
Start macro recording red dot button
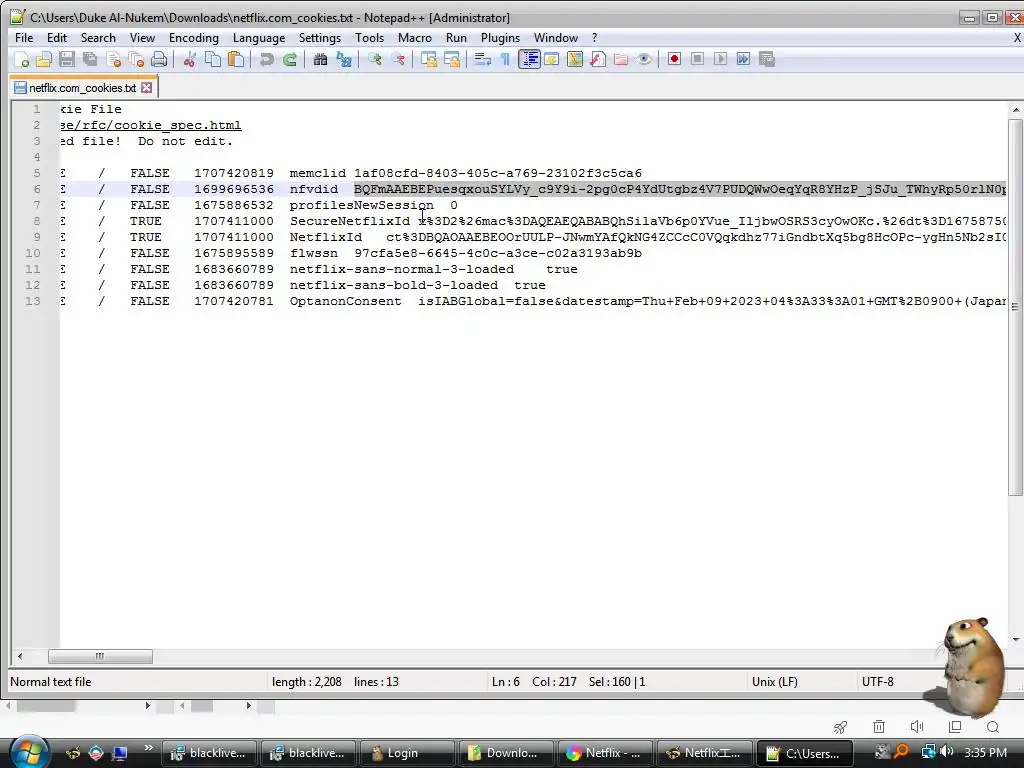tap(675, 59)
